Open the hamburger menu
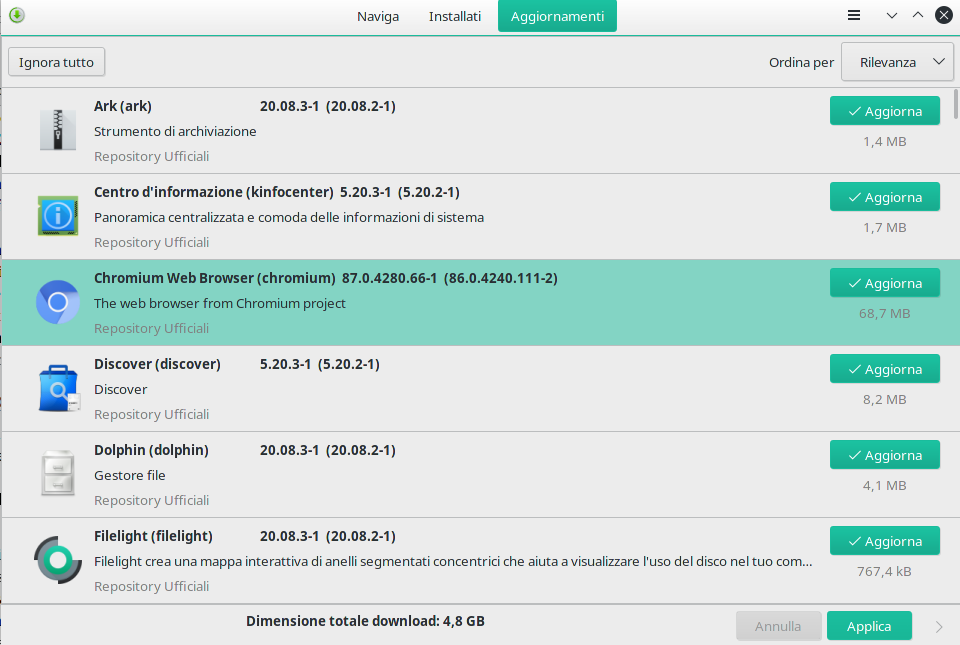The width and height of the screenshot is (960, 645). [x=853, y=15]
